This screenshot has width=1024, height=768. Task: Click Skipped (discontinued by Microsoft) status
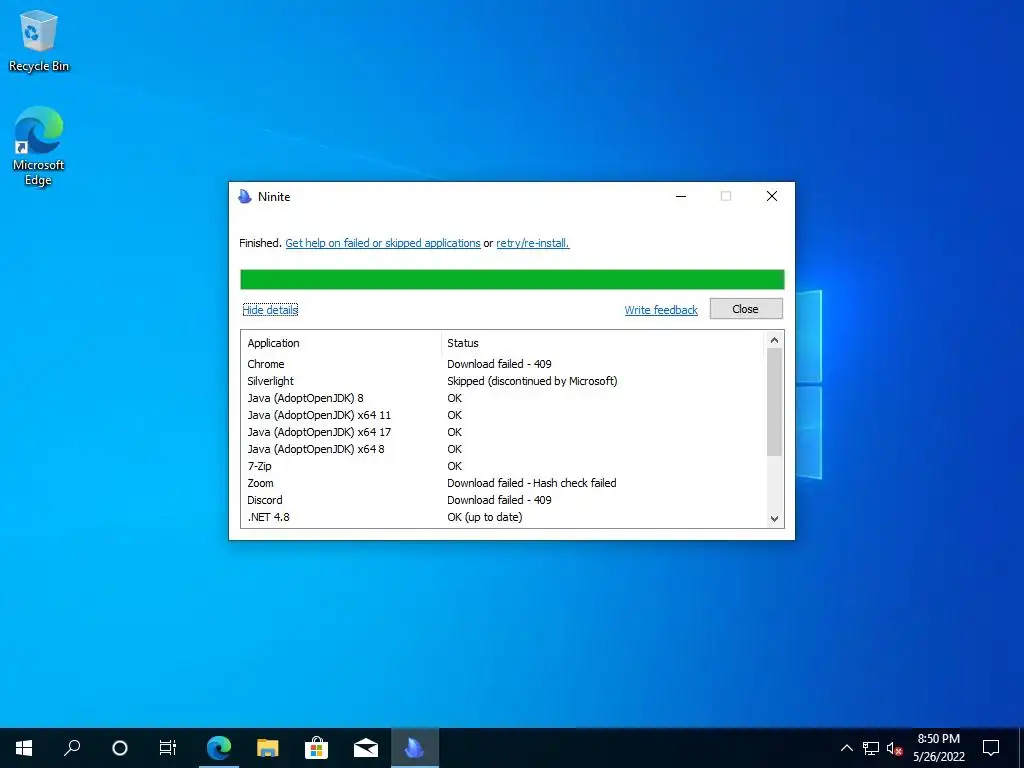coord(532,381)
